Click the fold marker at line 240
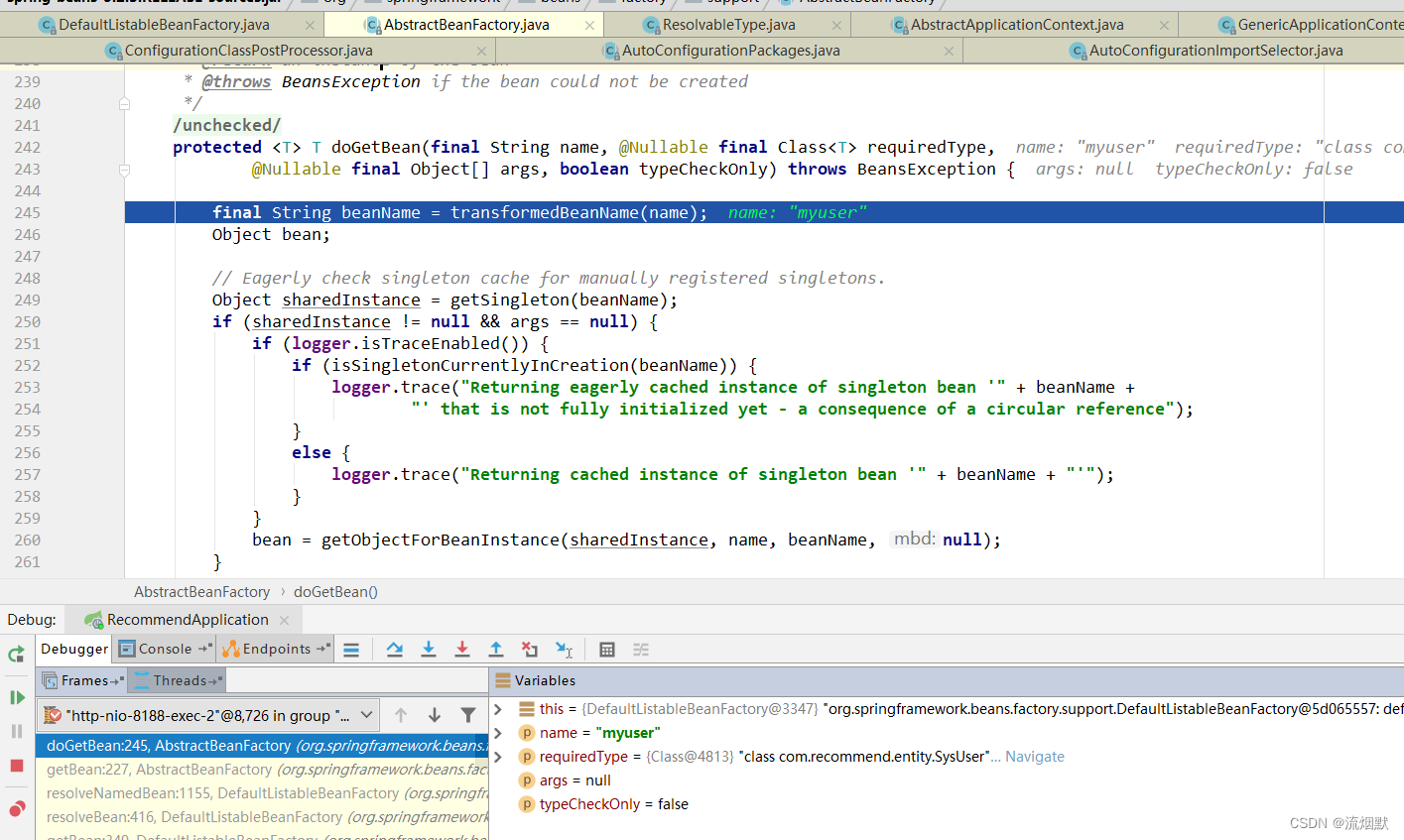The width and height of the screenshot is (1404, 840). [x=124, y=103]
